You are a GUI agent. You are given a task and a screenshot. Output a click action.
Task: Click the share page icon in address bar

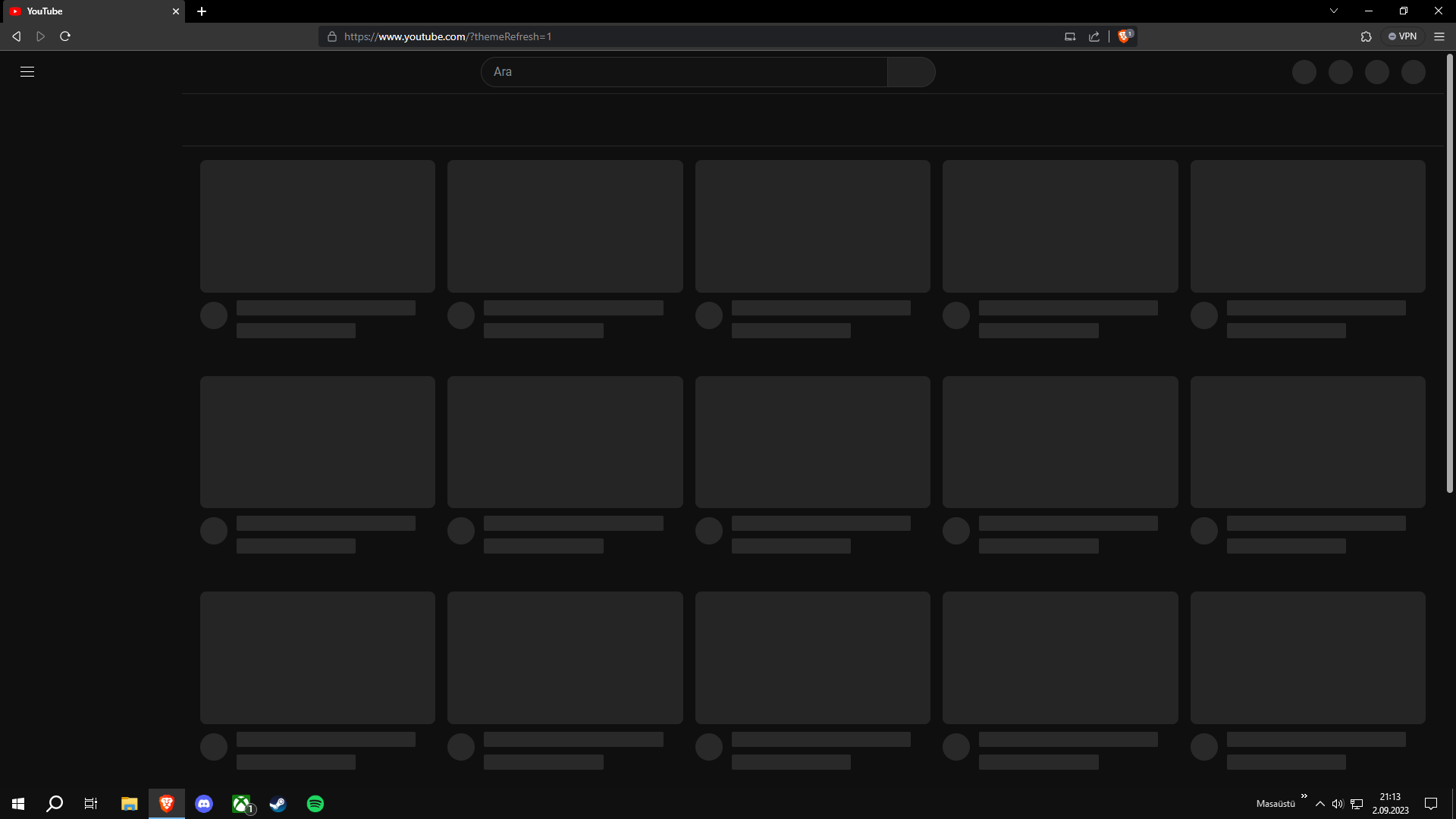click(x=1094, y=36)
